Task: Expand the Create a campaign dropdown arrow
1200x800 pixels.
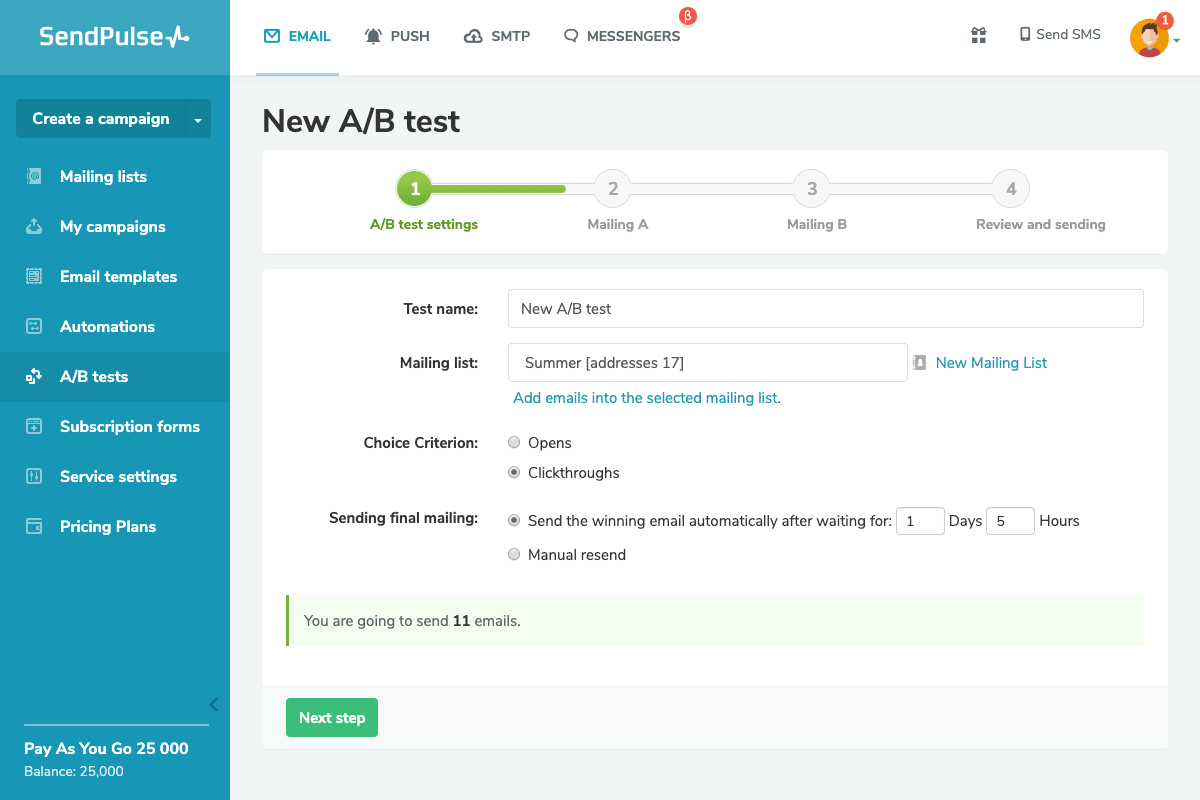Action: click(x=198, y=119)
